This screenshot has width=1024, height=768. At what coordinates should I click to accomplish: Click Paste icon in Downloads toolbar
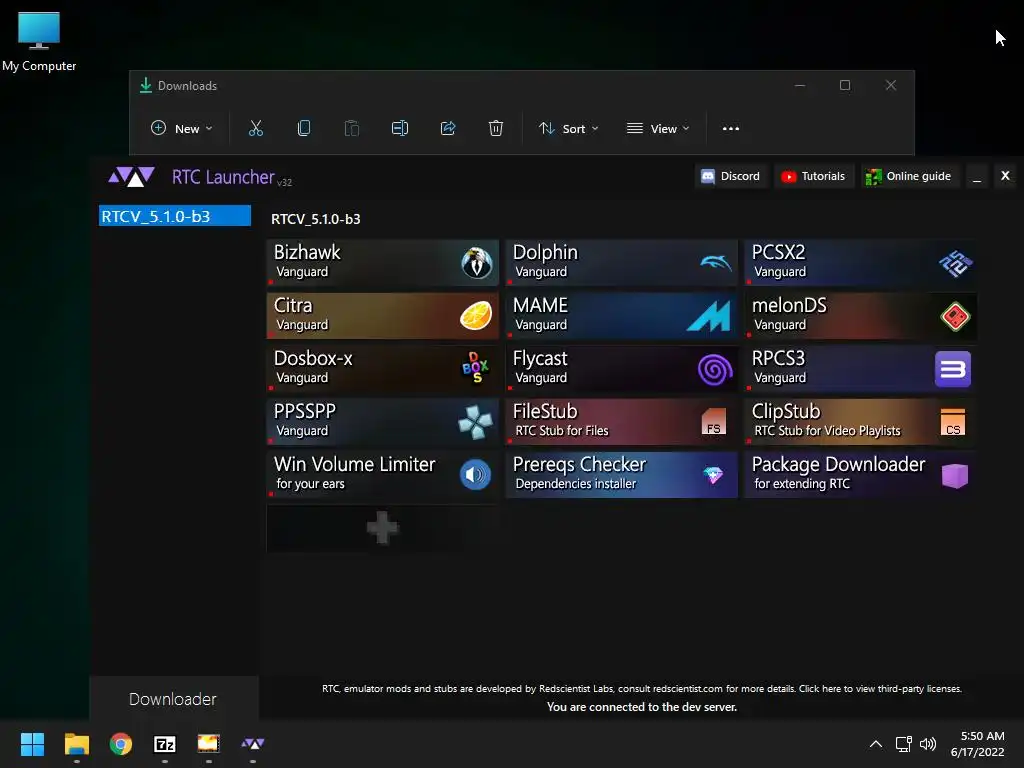point(351,129)
